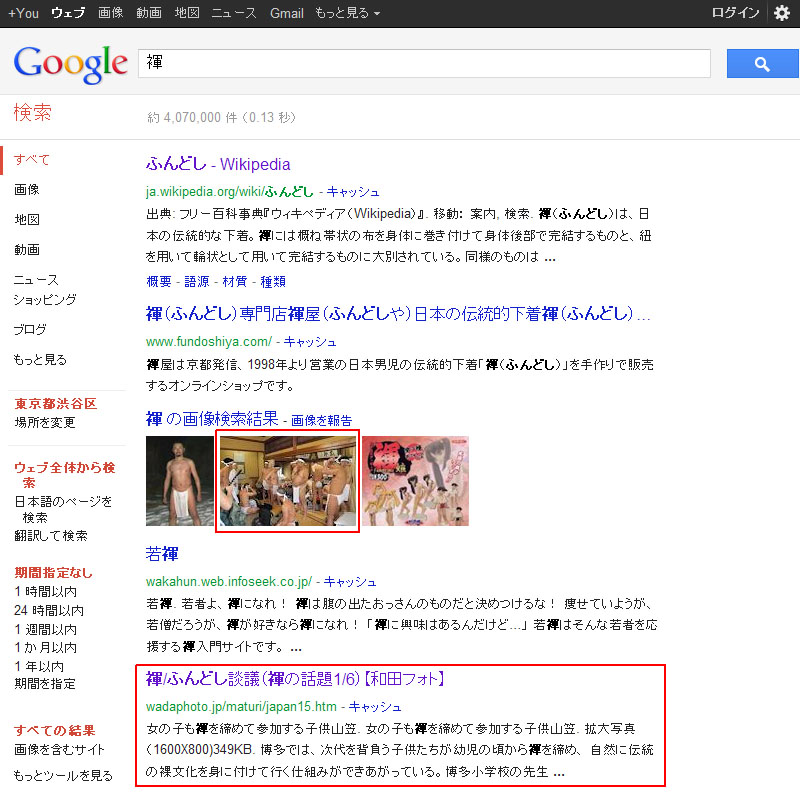Click the Google logo
The image size is (800, 800).
tap(70, 64)
